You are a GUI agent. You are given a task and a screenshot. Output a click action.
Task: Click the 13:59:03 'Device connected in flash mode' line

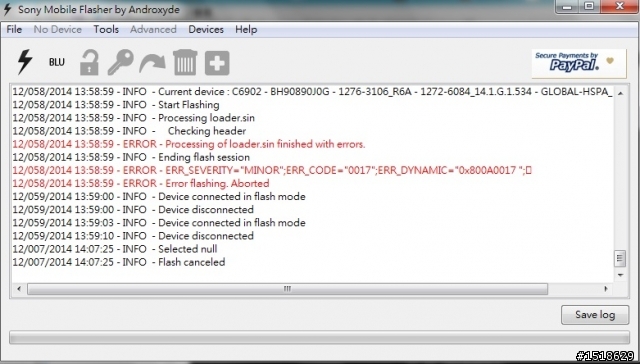pyautogui.click(x=159, y=222)
